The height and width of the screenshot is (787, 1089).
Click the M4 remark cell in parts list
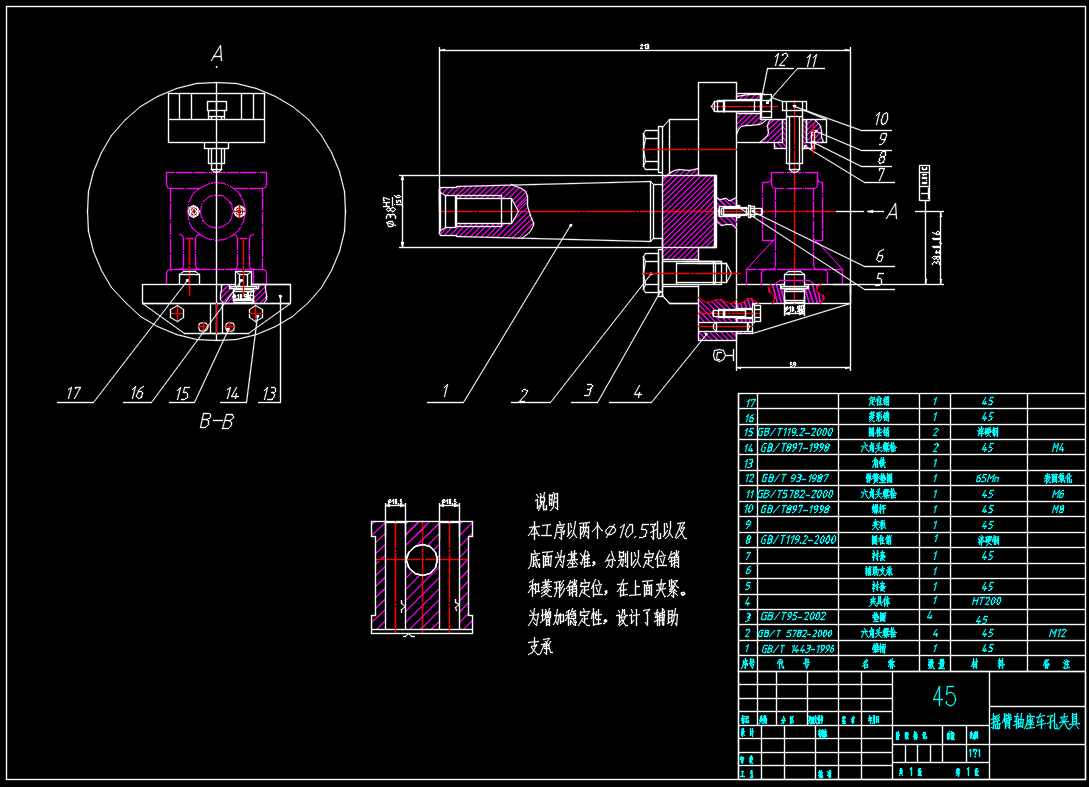[1057, 447]
